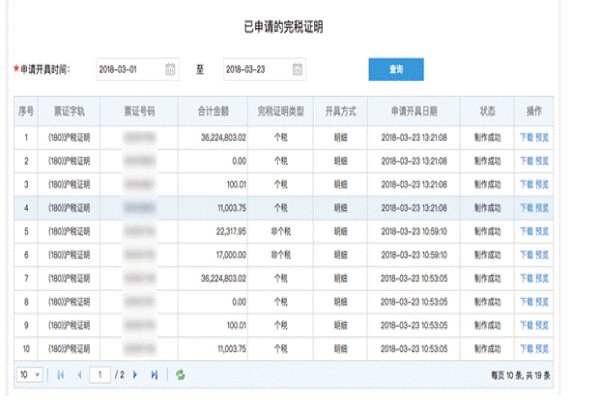This screenshot has width=600, height=400.
Task: Click 预览 link in row 8
Action: coord(542,302)
